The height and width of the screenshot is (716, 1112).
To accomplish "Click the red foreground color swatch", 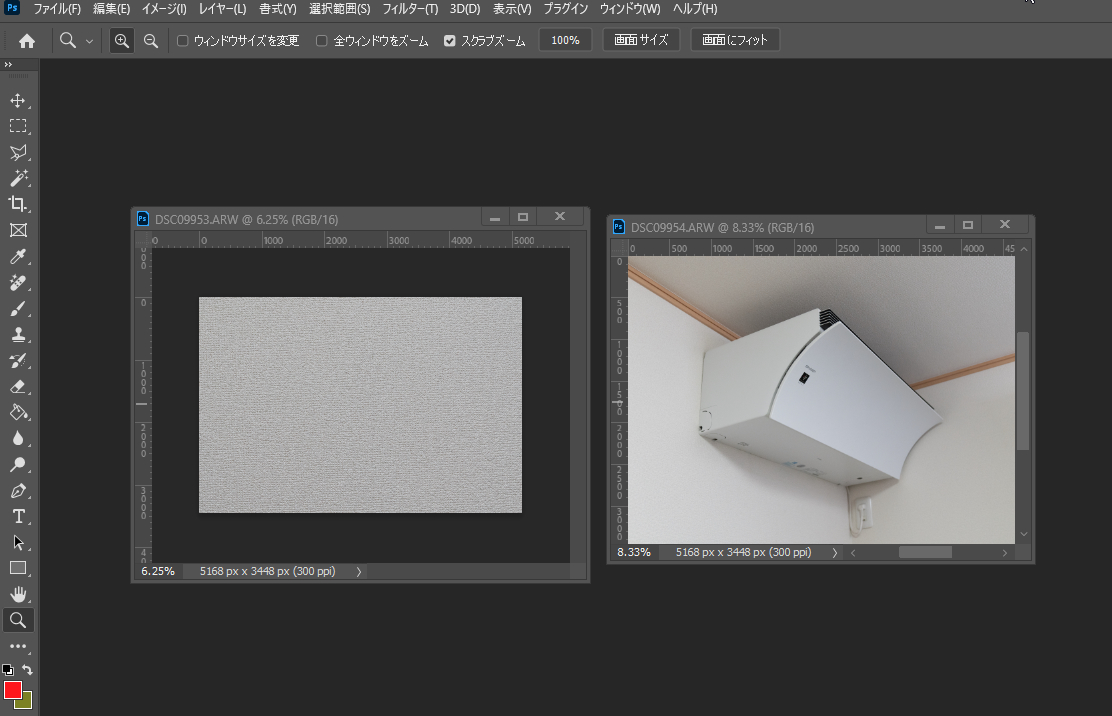I will click(x=13, y=690).
